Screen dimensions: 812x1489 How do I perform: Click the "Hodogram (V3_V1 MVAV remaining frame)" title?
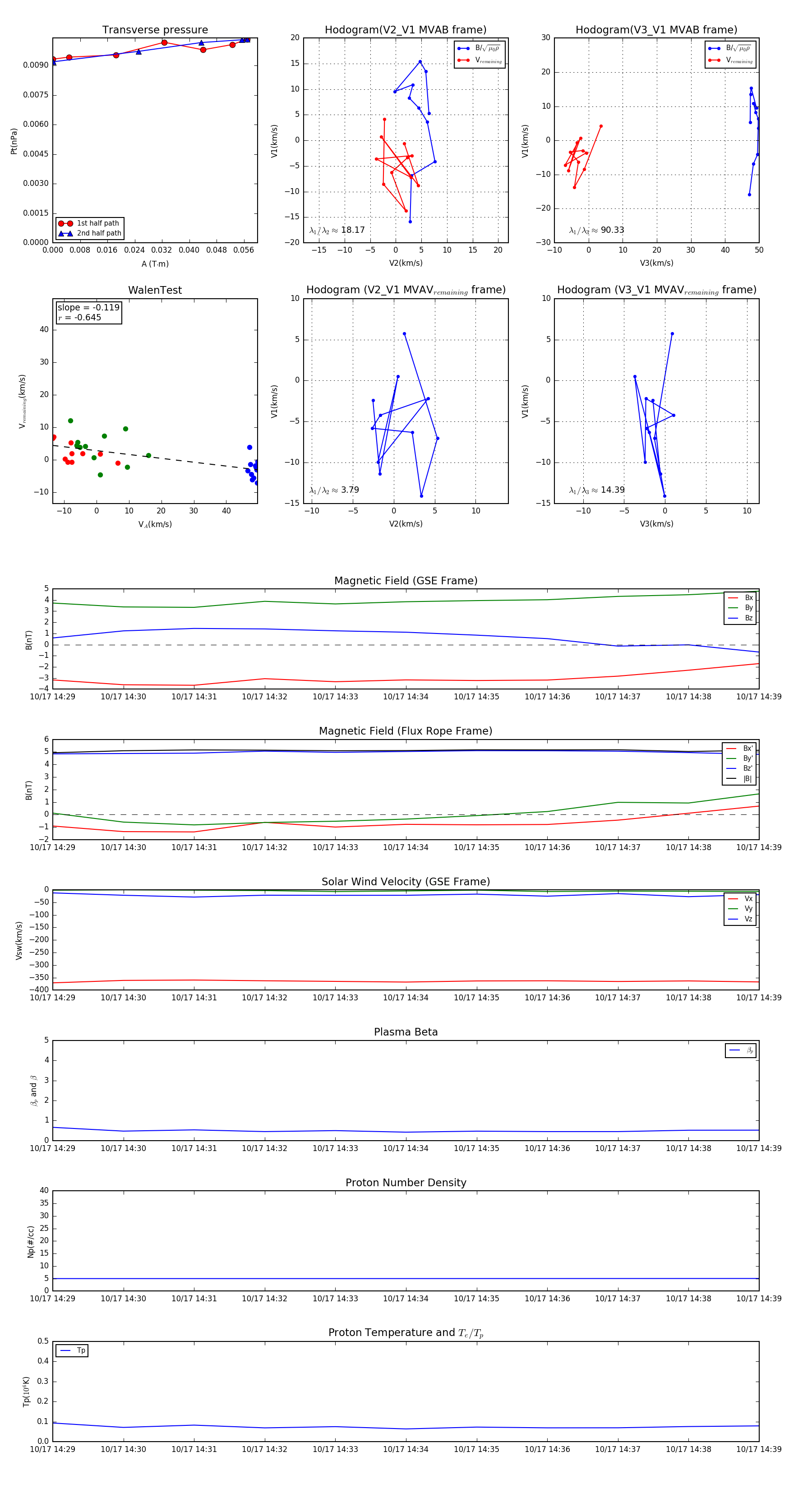click(x=656, y=290)
